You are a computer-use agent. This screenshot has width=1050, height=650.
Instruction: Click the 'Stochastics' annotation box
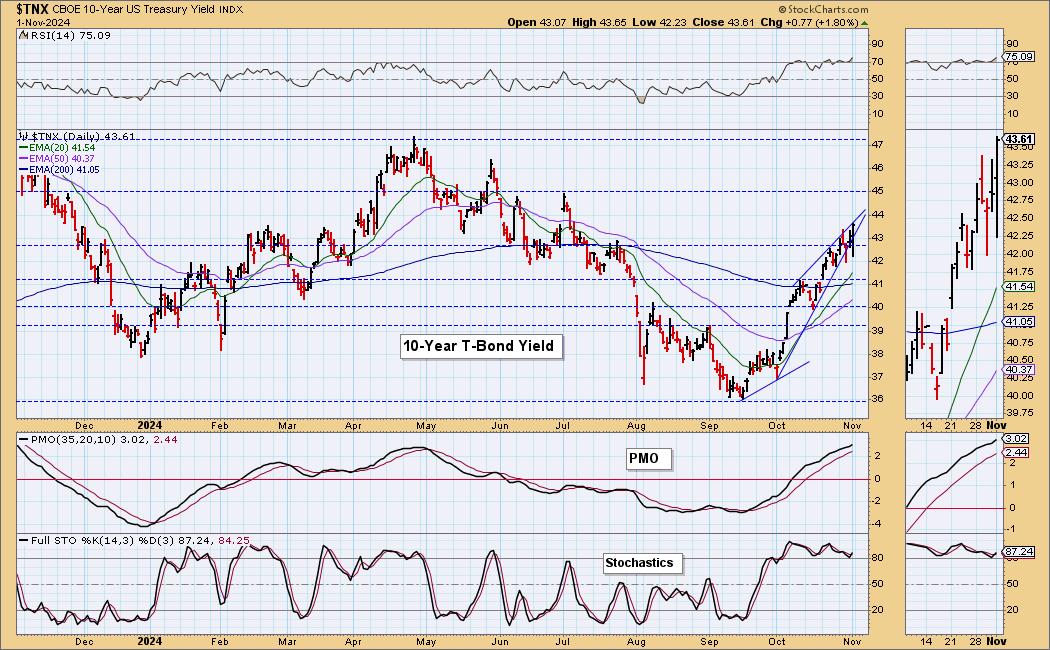click(642, 563)
